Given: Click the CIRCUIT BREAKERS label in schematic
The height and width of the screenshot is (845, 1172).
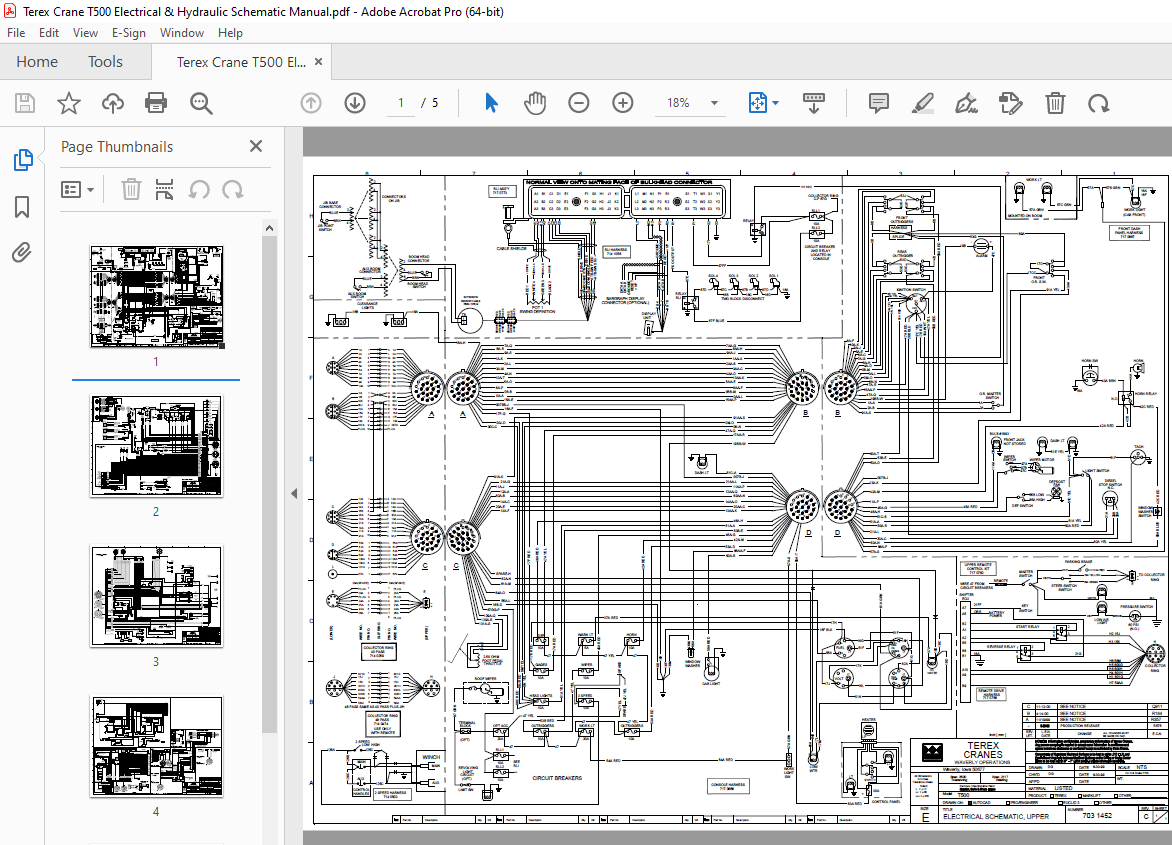Looking at the screenshot, I should point(557,778).
